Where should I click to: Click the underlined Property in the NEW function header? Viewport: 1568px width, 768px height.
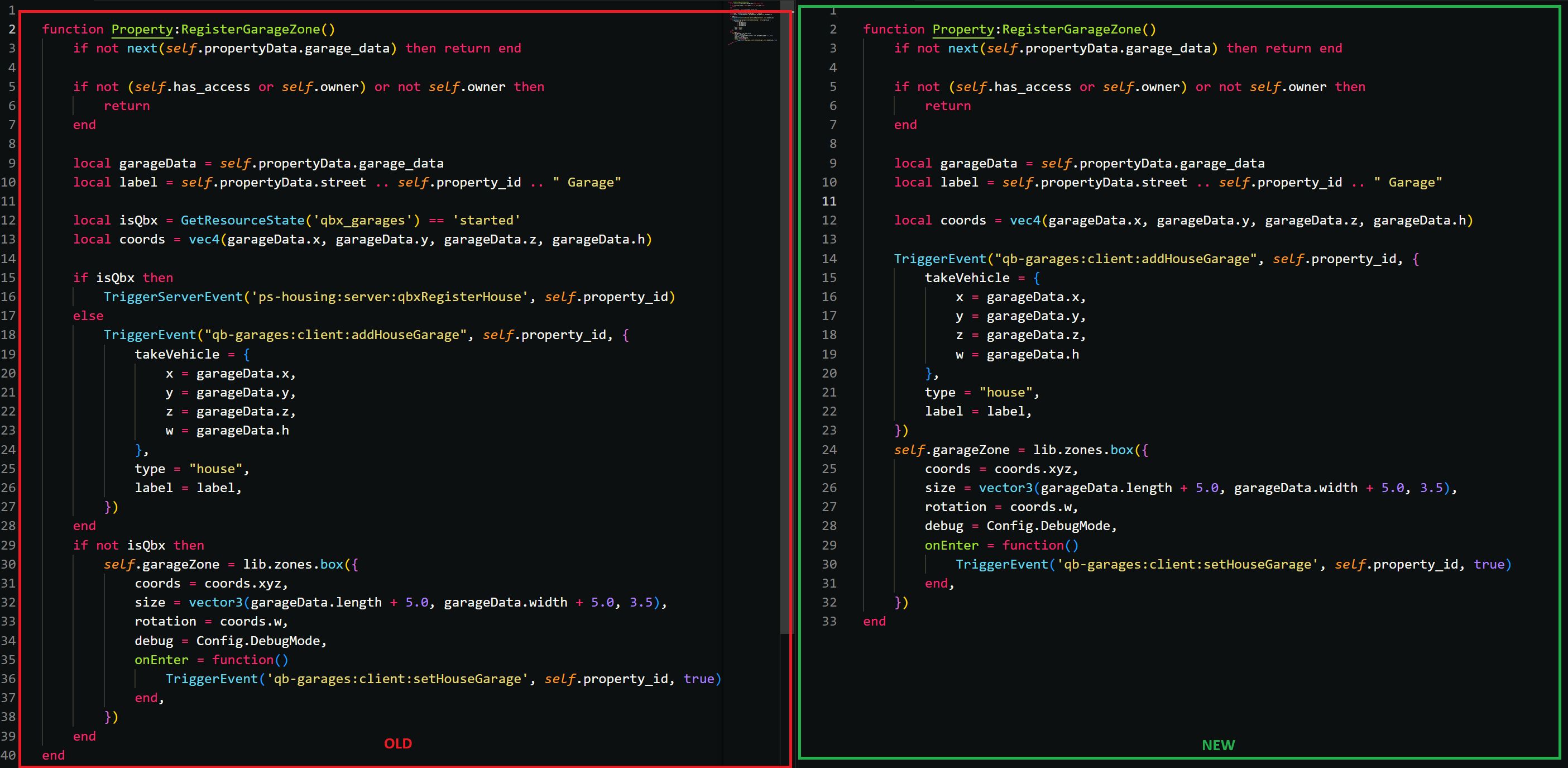(963, 29)
